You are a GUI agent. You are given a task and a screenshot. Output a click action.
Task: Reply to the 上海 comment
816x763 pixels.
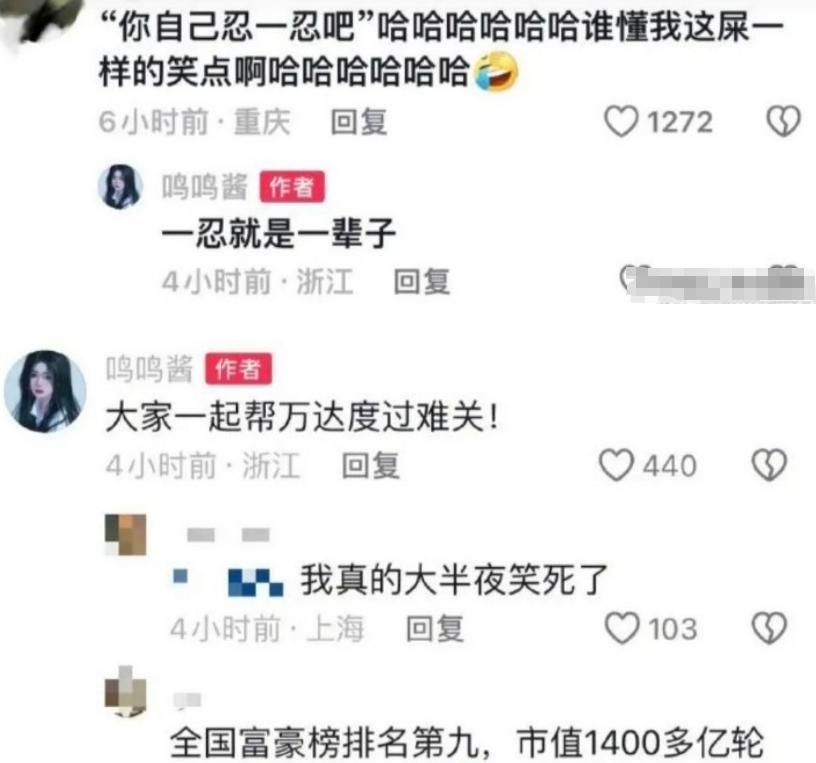coord(435,628)
